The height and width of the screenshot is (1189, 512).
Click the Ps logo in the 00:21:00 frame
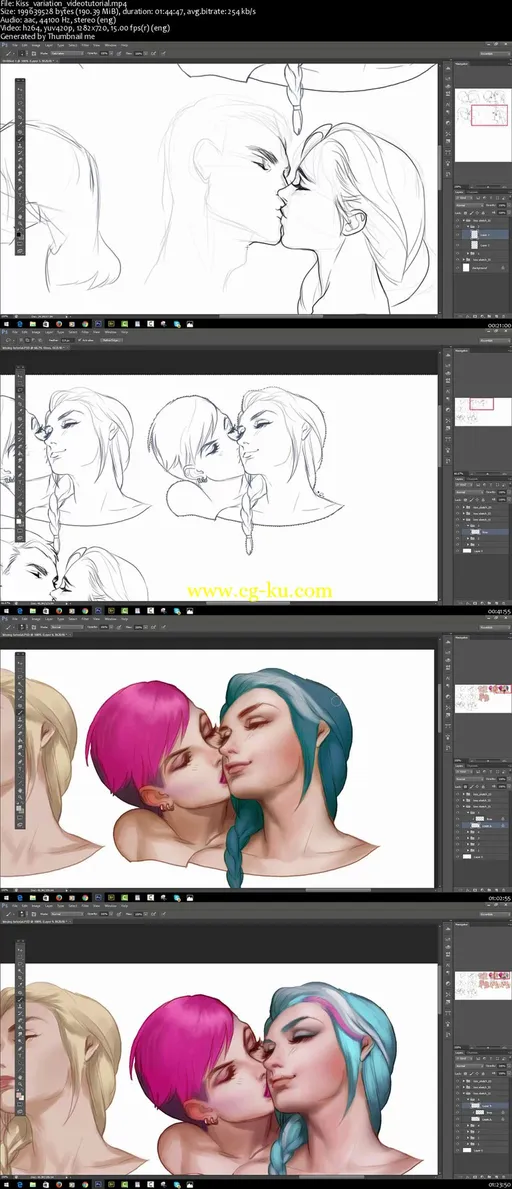3,45
